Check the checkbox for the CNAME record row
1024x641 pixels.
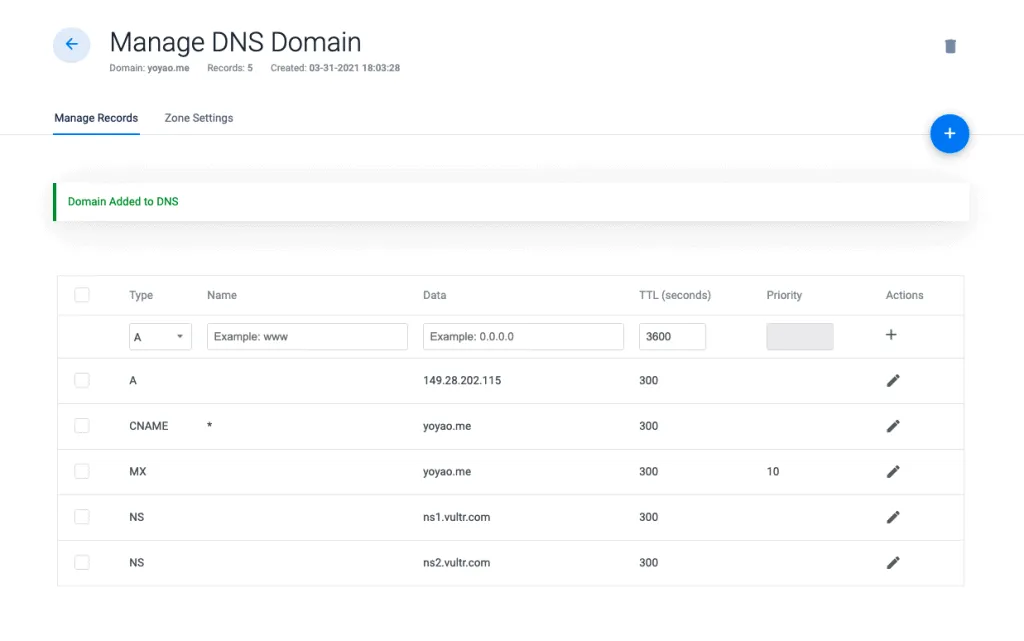(x=81, y=425)
